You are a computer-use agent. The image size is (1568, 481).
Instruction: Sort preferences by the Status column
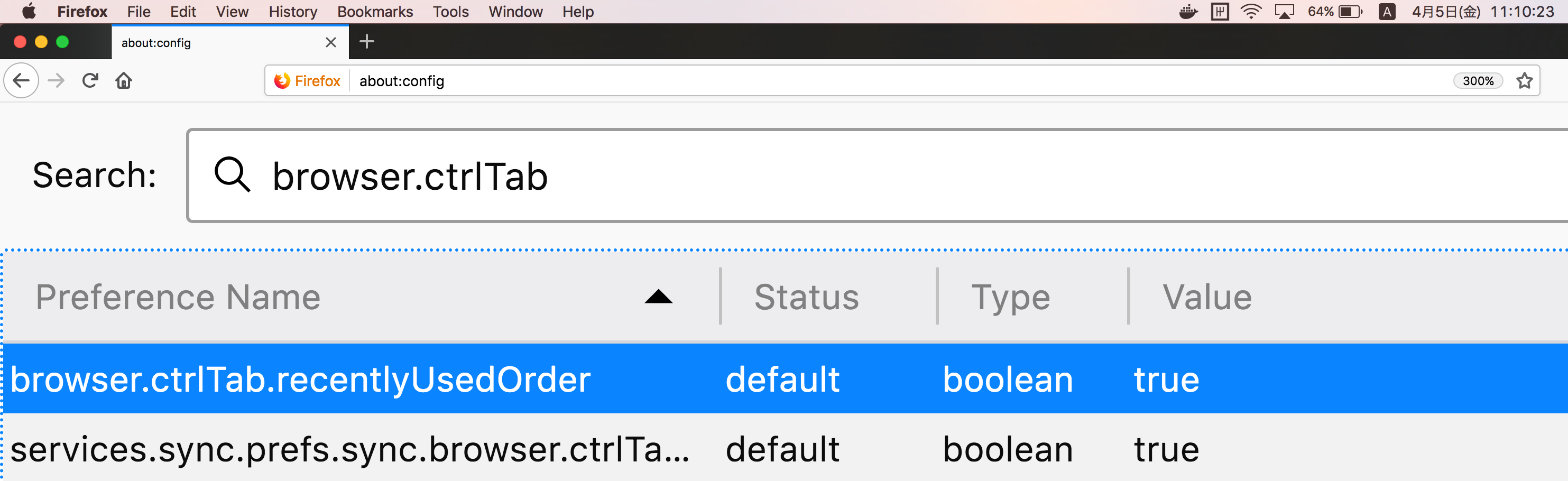806,297
